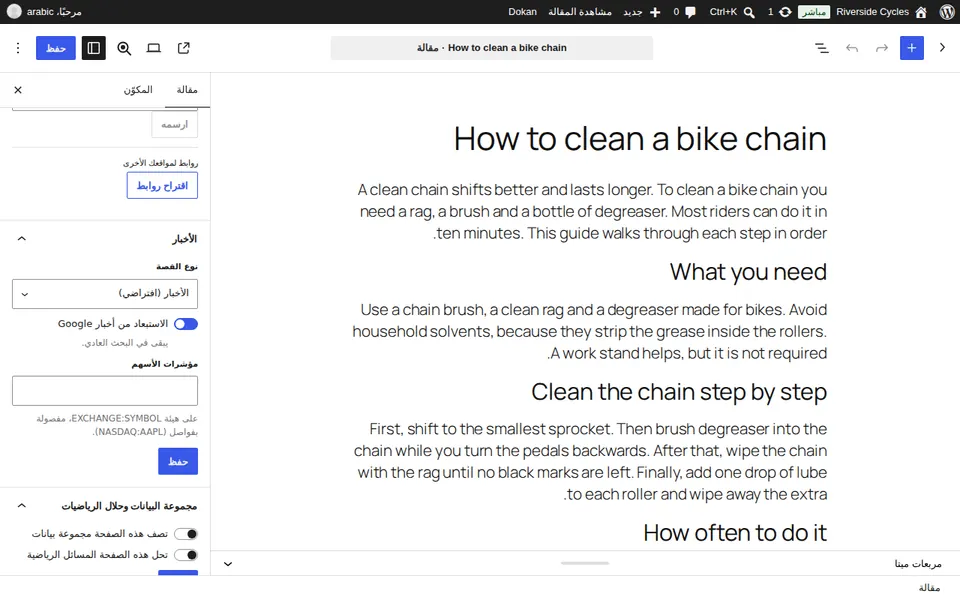Click the اقتراح روابط button

(x=162, y=186)
